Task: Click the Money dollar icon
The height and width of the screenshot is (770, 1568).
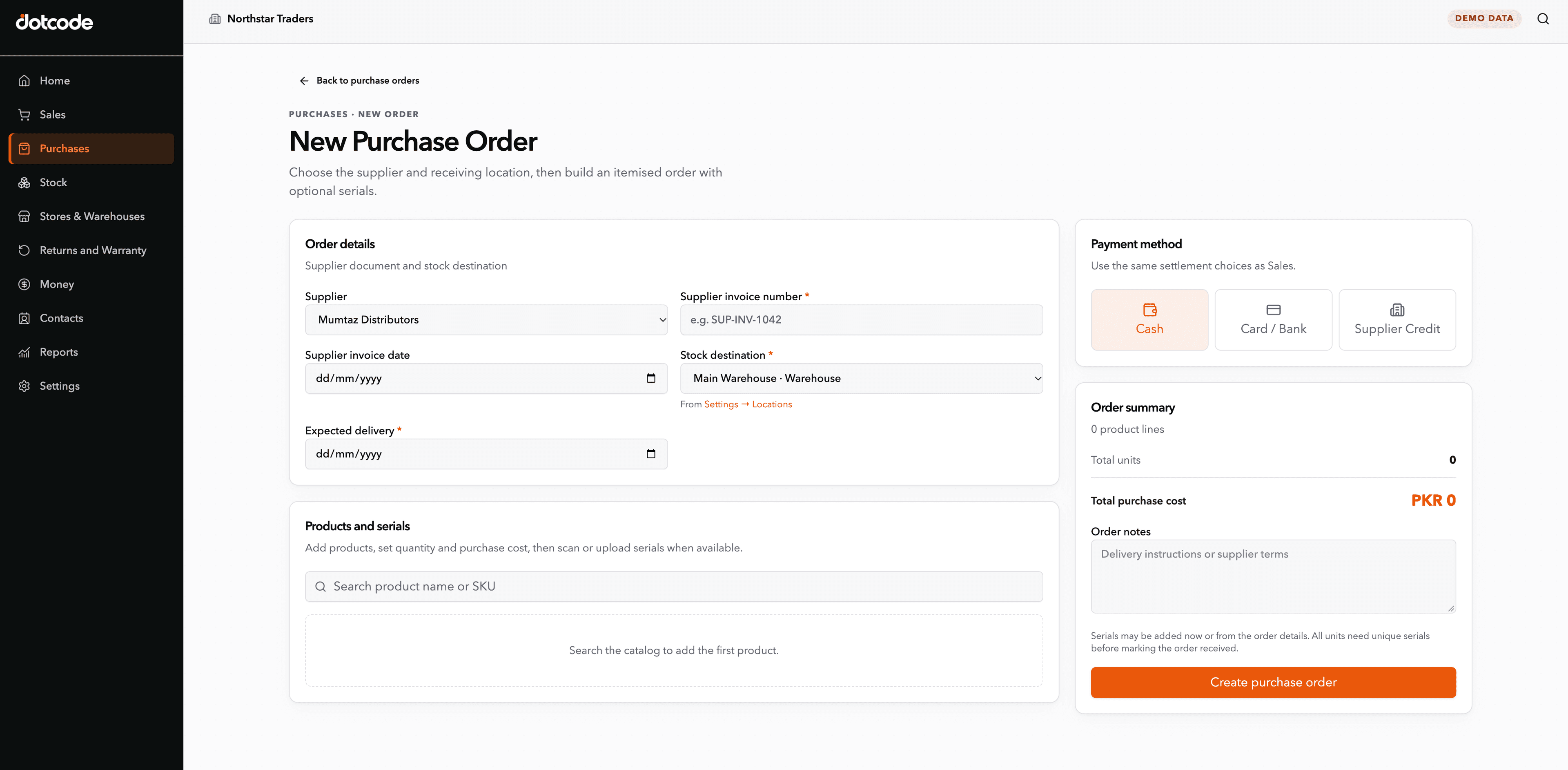Action: tap(24, 284)
